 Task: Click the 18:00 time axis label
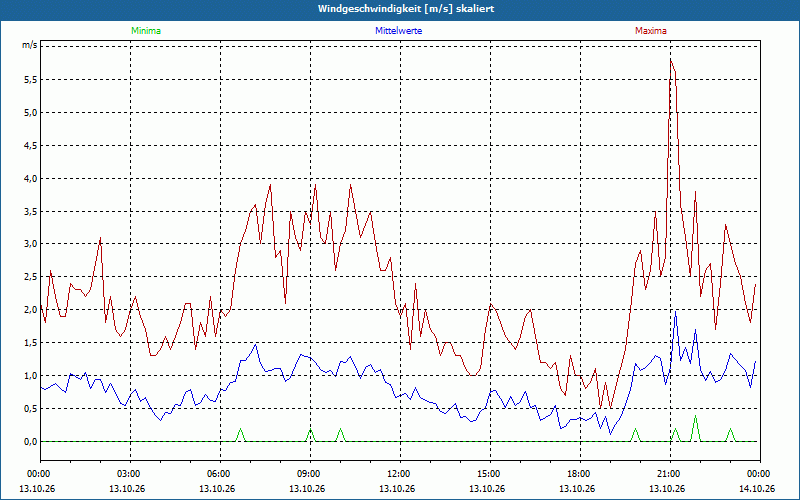(x=580, y=473)
